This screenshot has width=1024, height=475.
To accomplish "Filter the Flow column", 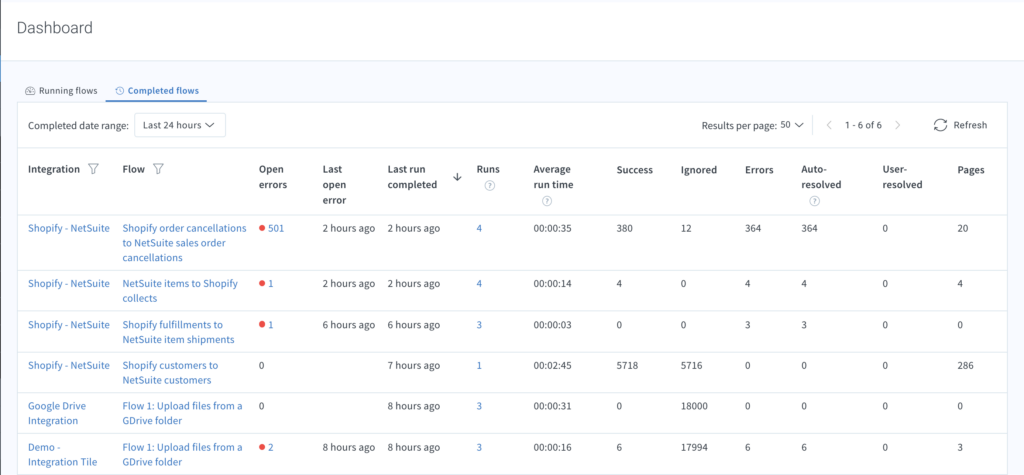I will point(158,169).
